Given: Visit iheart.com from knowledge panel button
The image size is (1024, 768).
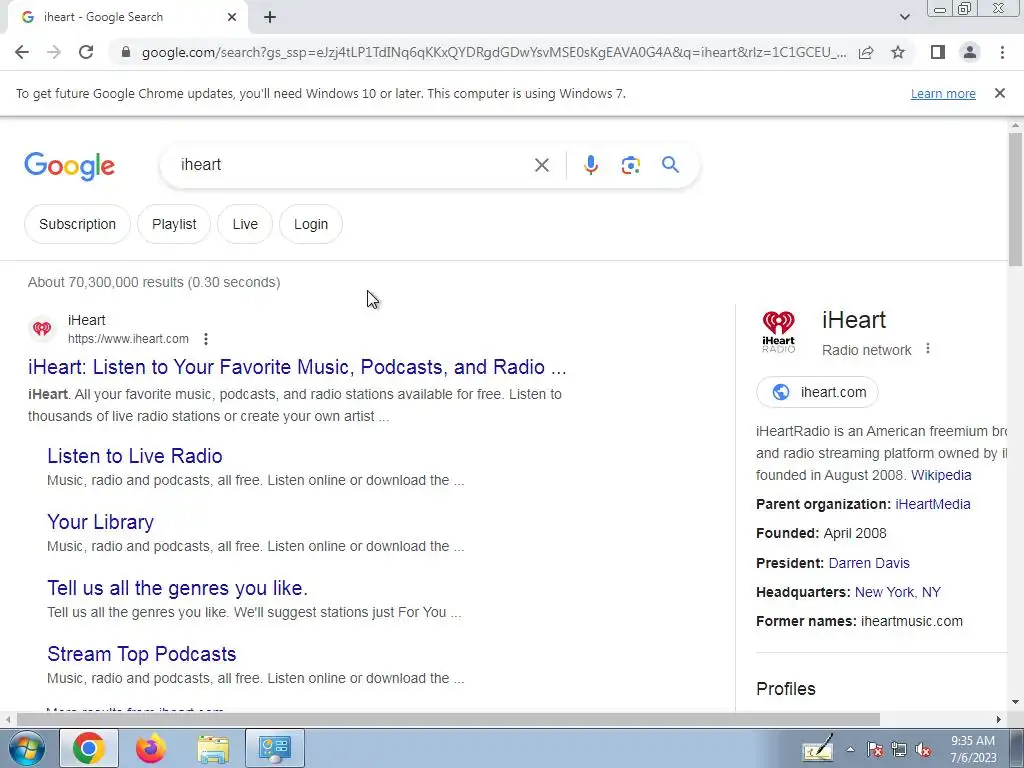Looking at the screenshot, I should (817, 392).
